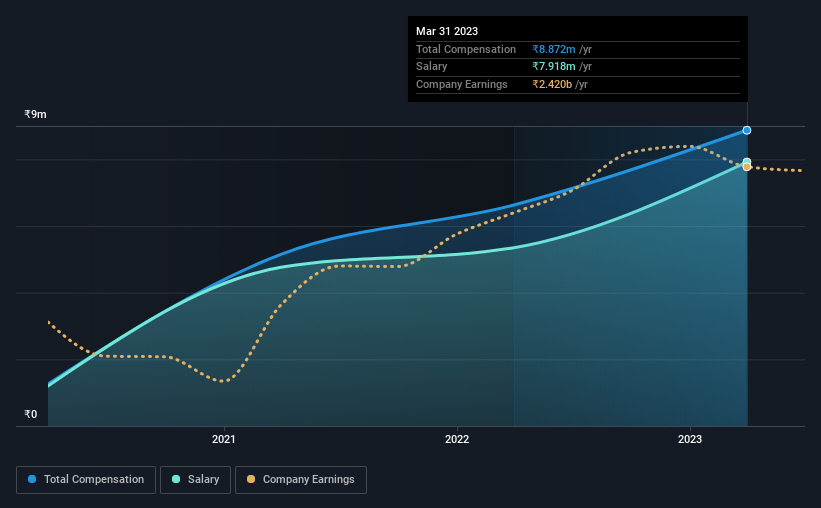Click the Salary tooltip row label

(x=431, y=67)
